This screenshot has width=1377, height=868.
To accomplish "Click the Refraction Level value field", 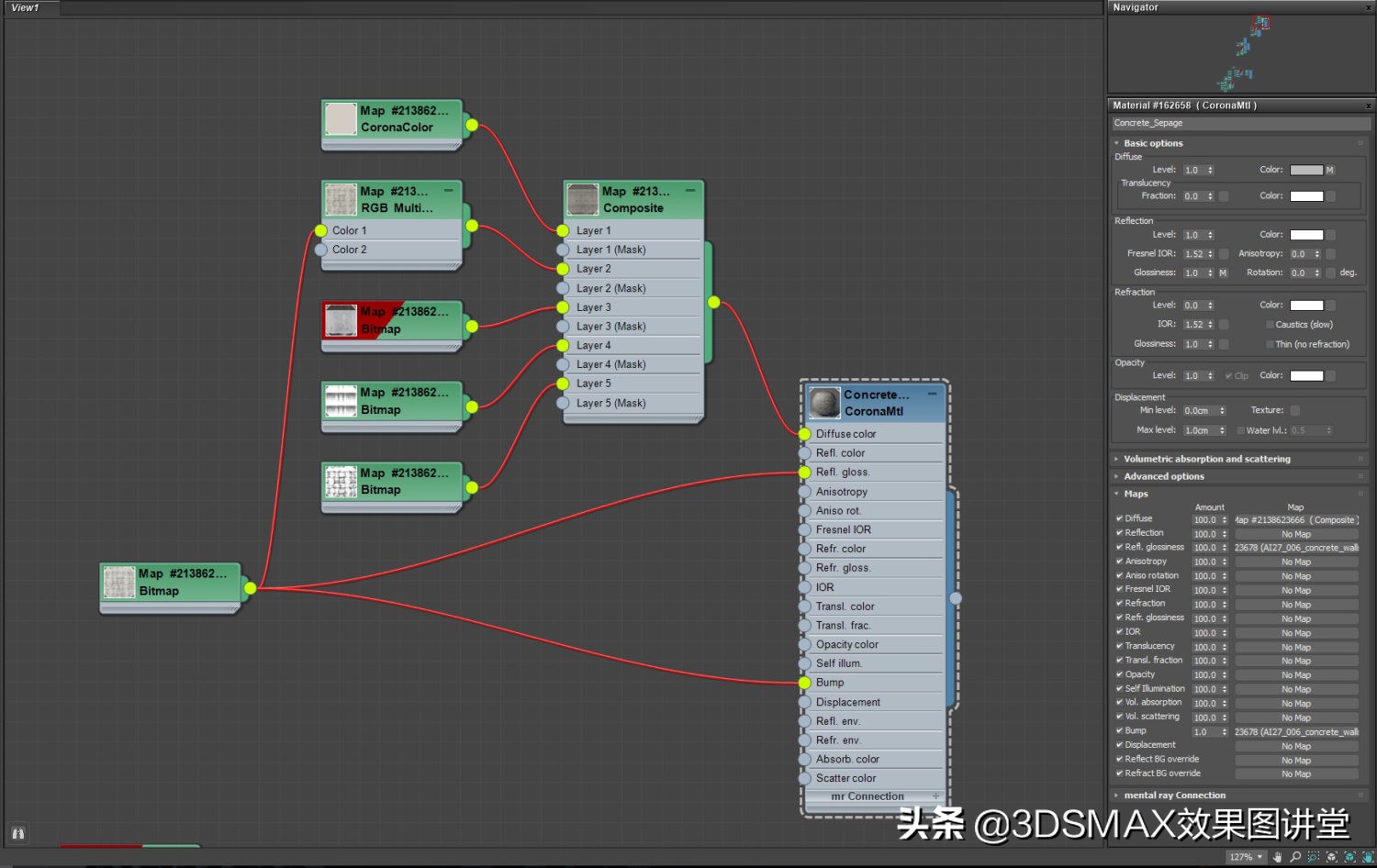I will click(x=1193, y=306).
